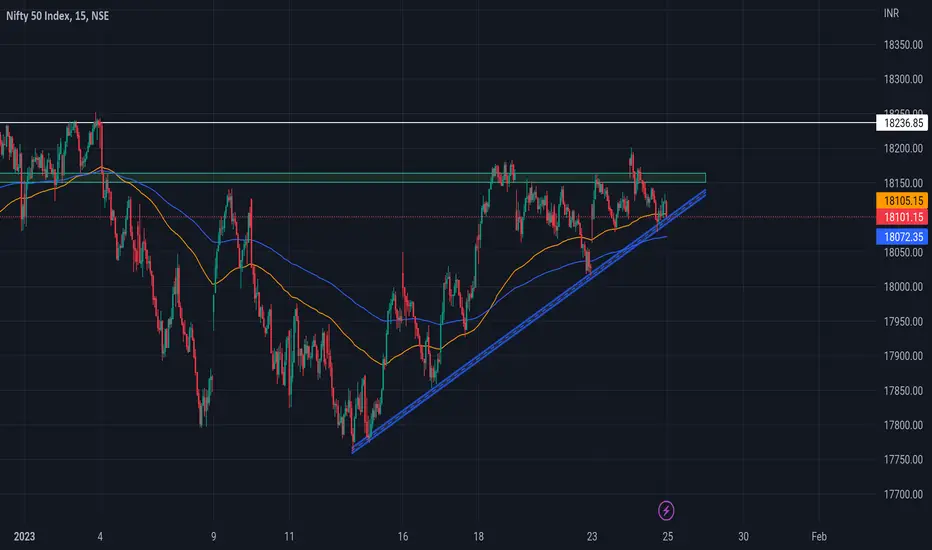Select the green horizontal resistance zone
The height and width of the screenshot is (550, 932).
tap(352, 177)
